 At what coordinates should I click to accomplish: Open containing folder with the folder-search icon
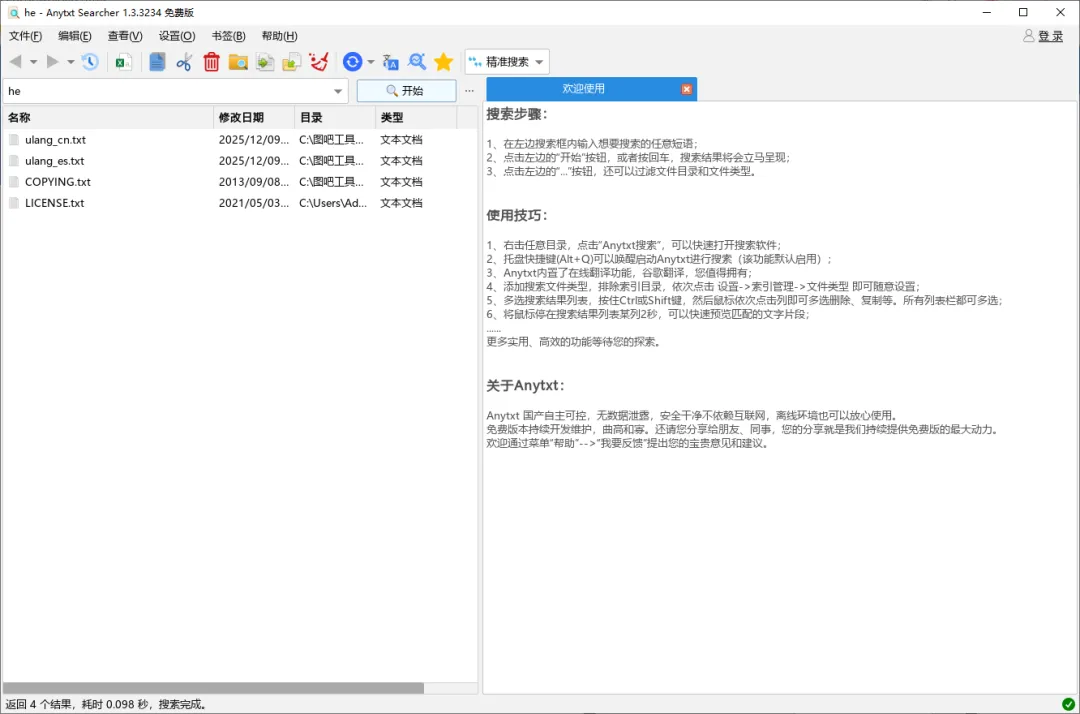pyautogui.click(x=238, y=62)
